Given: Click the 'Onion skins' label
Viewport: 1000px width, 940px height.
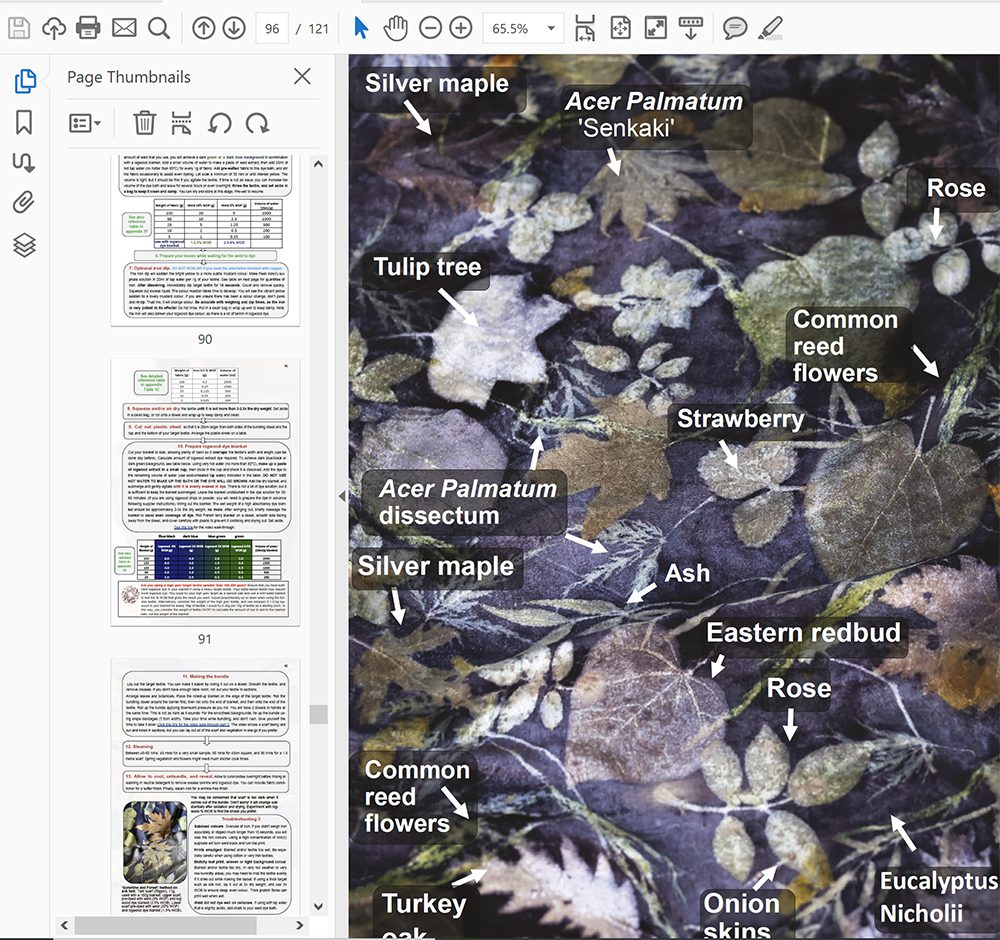Looking at the screenshot, I should tap(741, 916).
